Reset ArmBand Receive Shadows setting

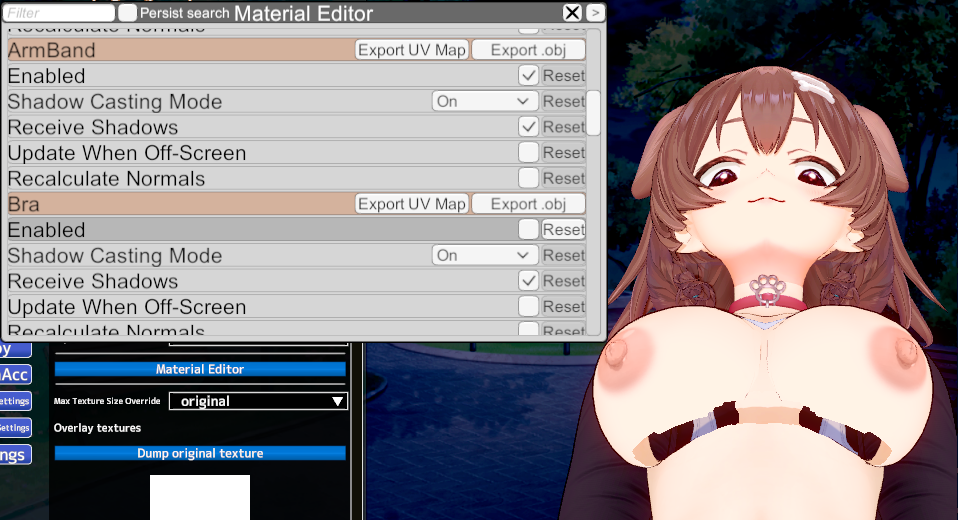564,127
